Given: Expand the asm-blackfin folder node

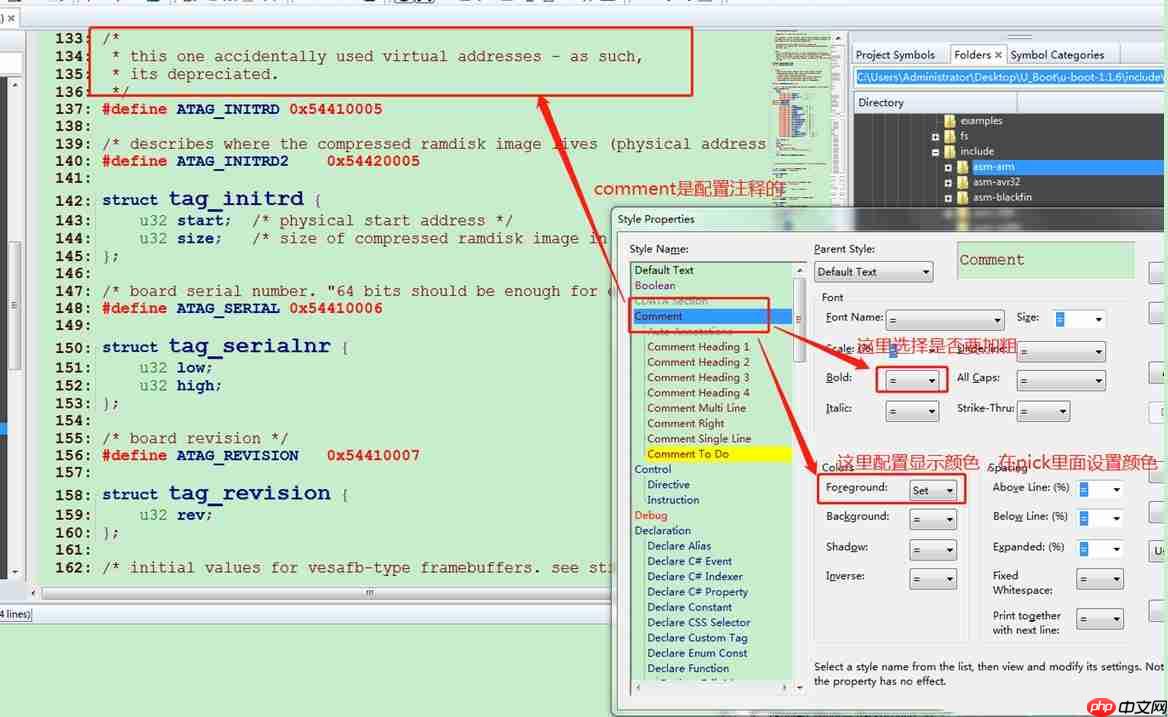Looking at the screenshot, I should point(948,198).
